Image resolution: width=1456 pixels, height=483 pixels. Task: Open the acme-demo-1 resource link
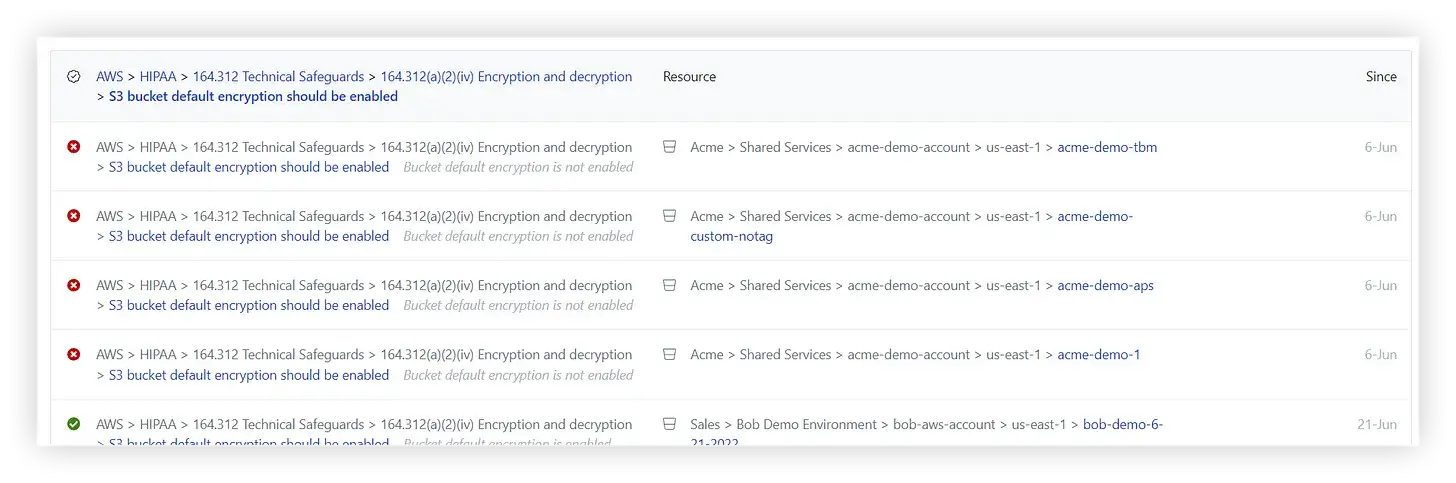(x=1098, y=354)
